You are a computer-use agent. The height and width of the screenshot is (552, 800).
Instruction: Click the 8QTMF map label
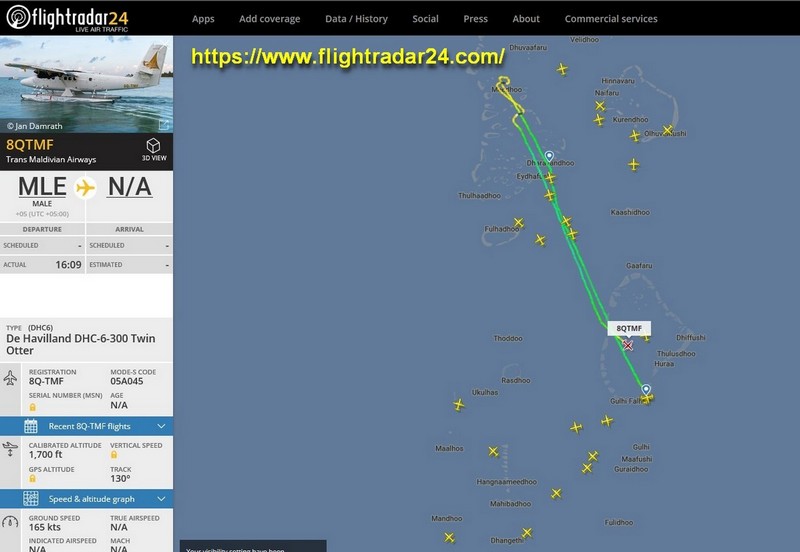tap(629, 328)
